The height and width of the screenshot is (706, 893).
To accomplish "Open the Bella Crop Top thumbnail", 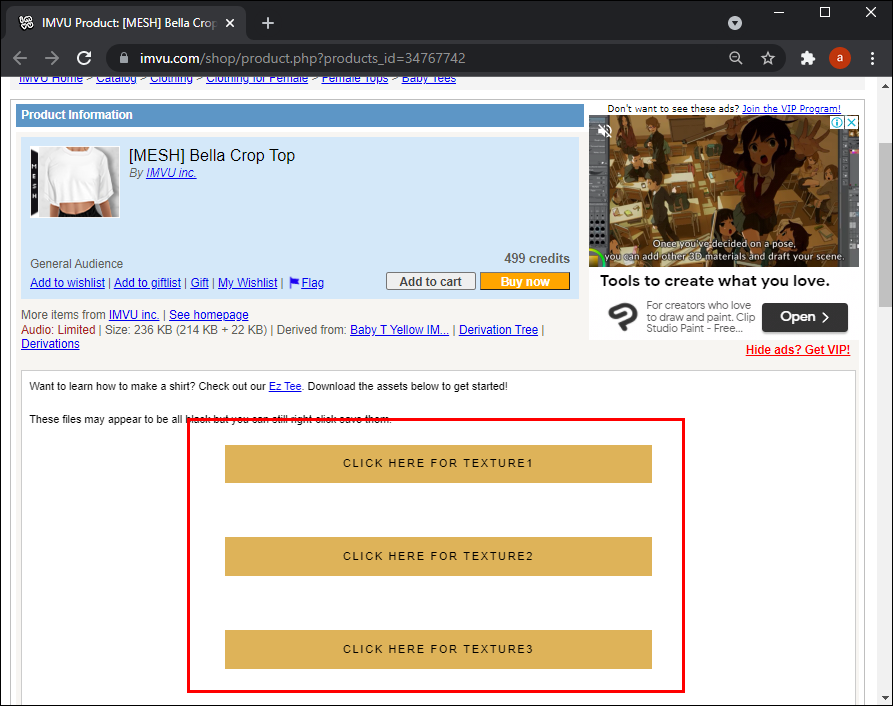I will (x=75, y=182).
